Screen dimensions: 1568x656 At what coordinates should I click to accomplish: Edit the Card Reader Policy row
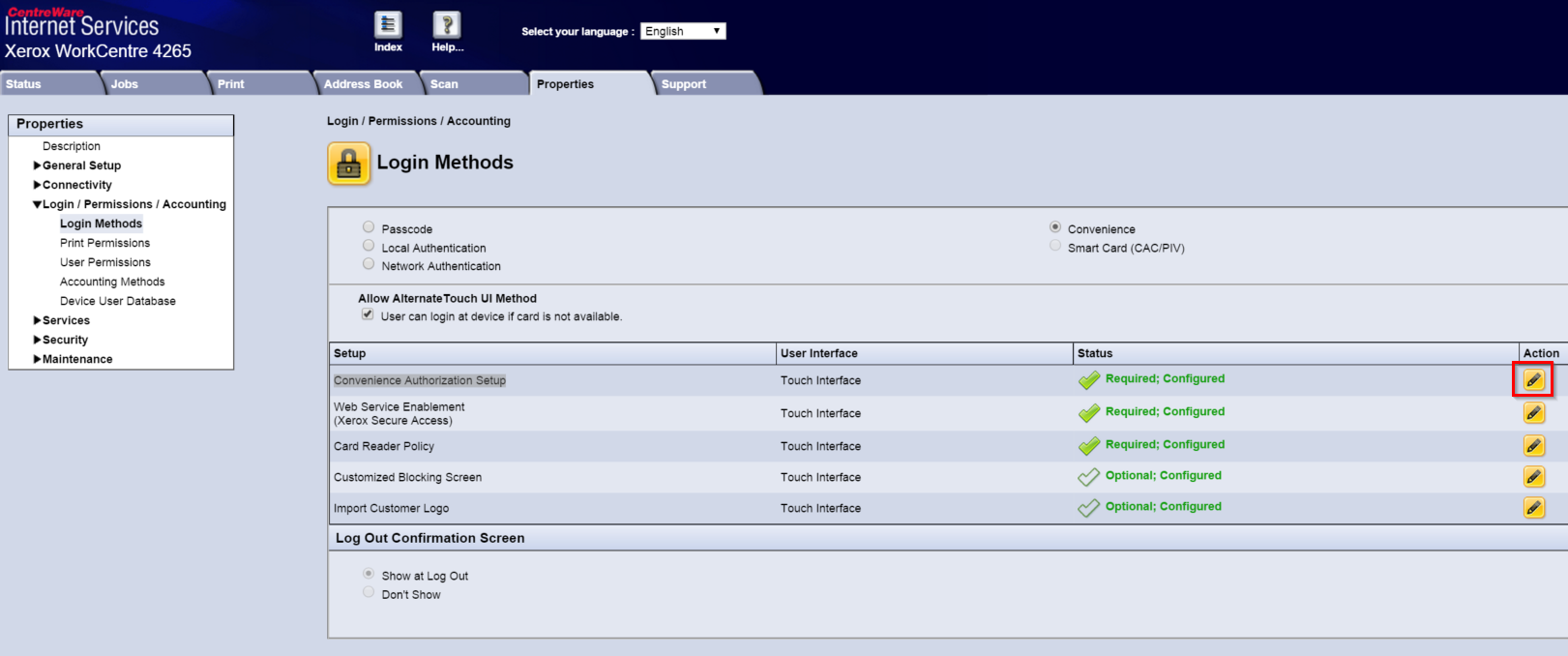click(1533, 446)
